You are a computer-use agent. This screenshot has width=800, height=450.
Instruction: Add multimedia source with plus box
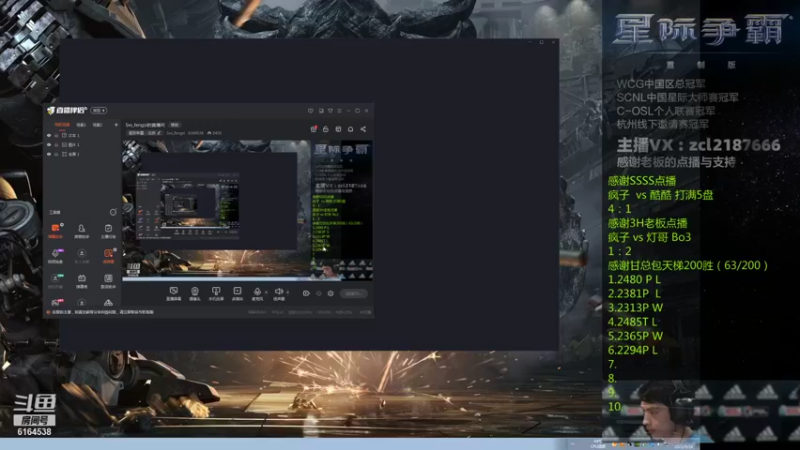click(x=237, y=293)
